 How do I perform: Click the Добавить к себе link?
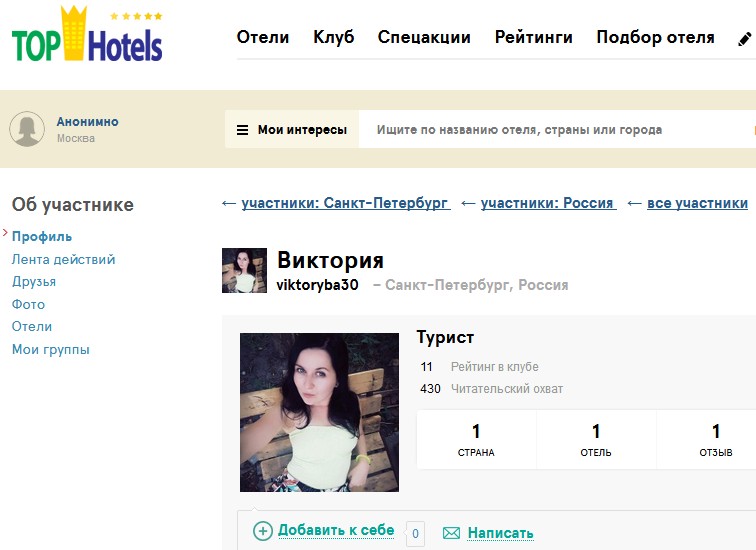tap(336, 530)
